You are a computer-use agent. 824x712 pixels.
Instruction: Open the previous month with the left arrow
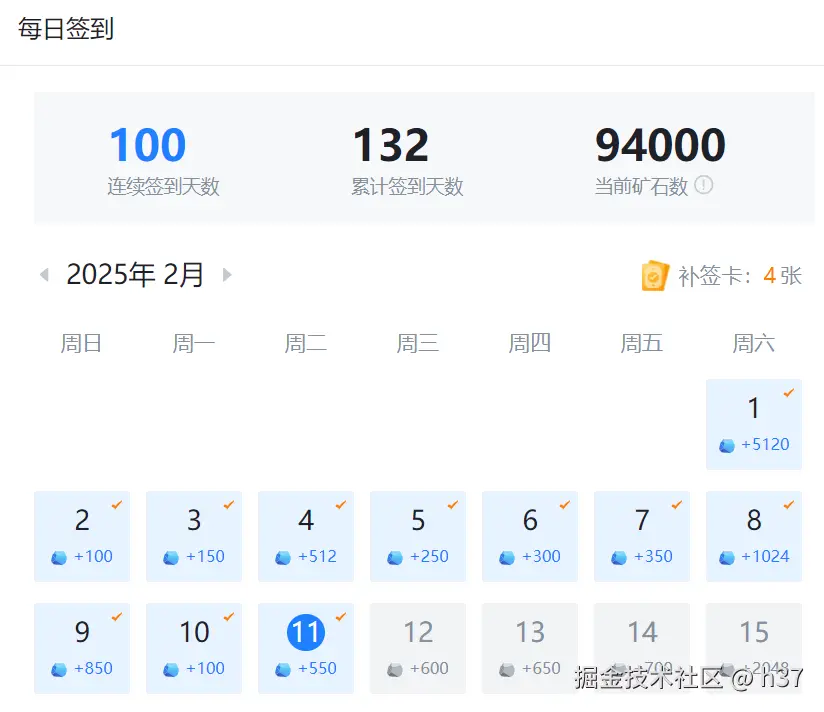click(x=44, y=274)
